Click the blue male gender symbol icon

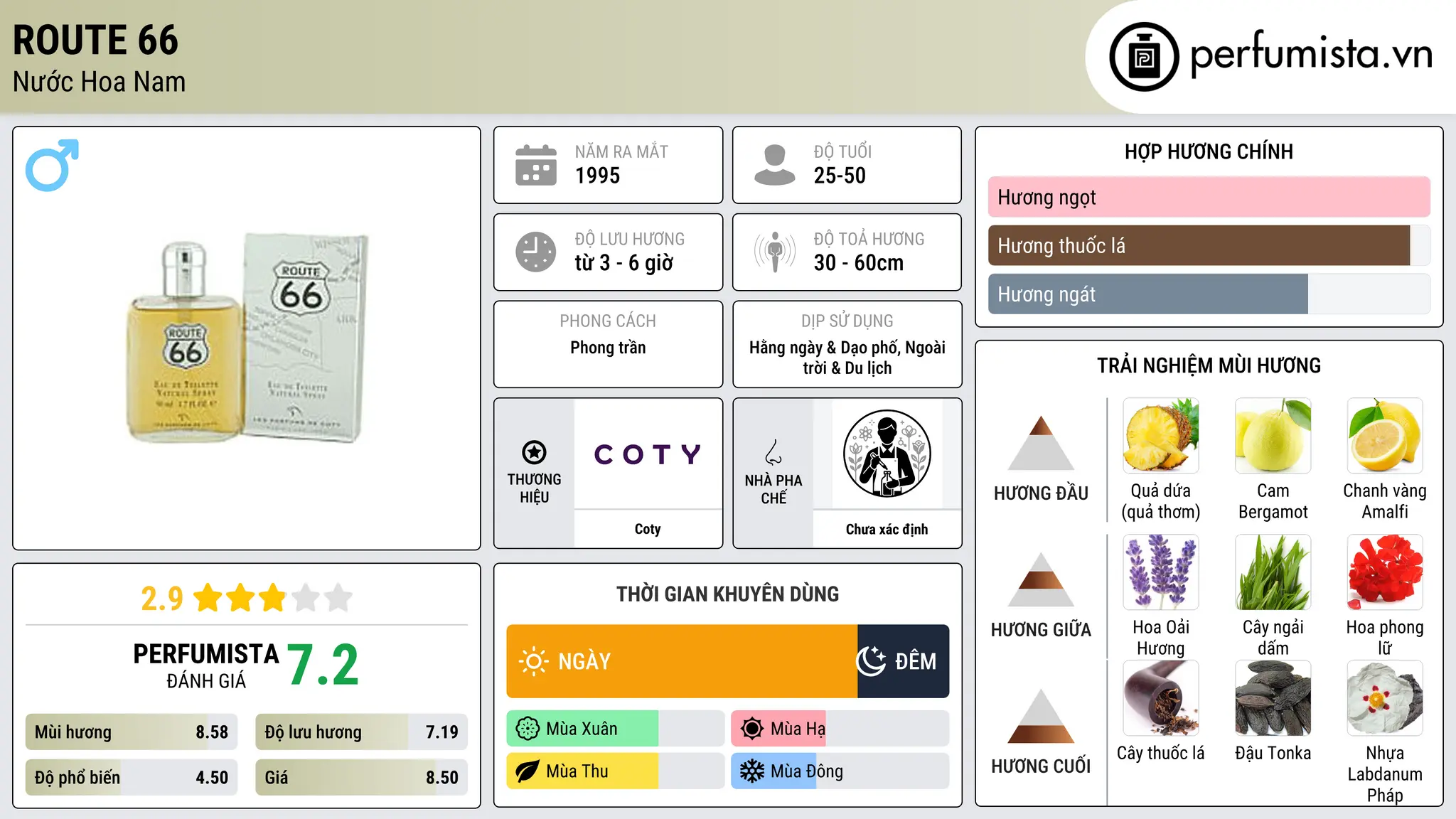(52, 165)
